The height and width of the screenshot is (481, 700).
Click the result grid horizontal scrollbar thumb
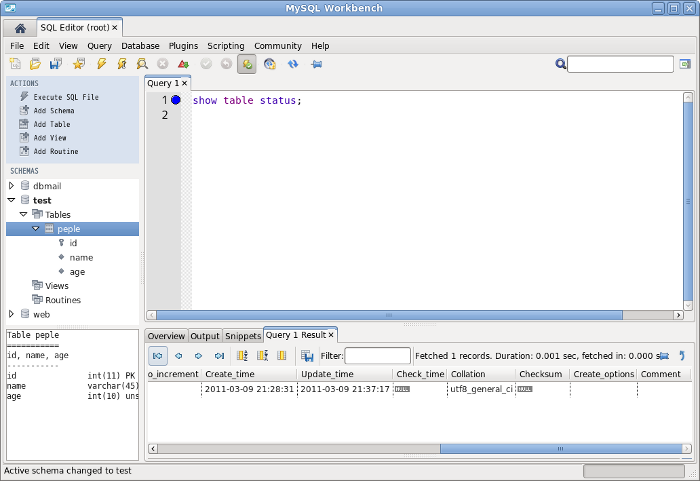click(x=561, y=448)
